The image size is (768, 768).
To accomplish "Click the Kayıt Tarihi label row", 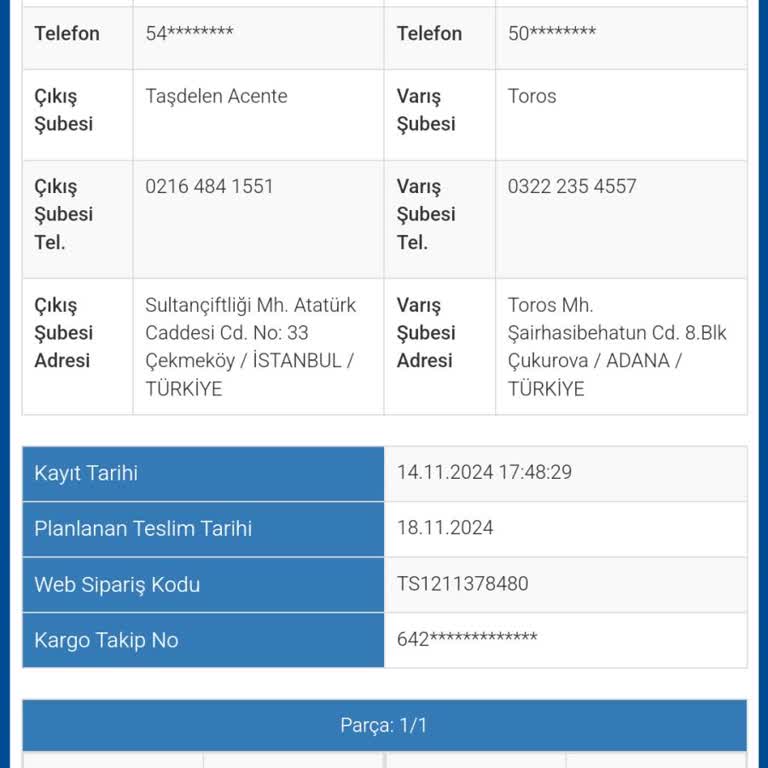I will point(203,474).
